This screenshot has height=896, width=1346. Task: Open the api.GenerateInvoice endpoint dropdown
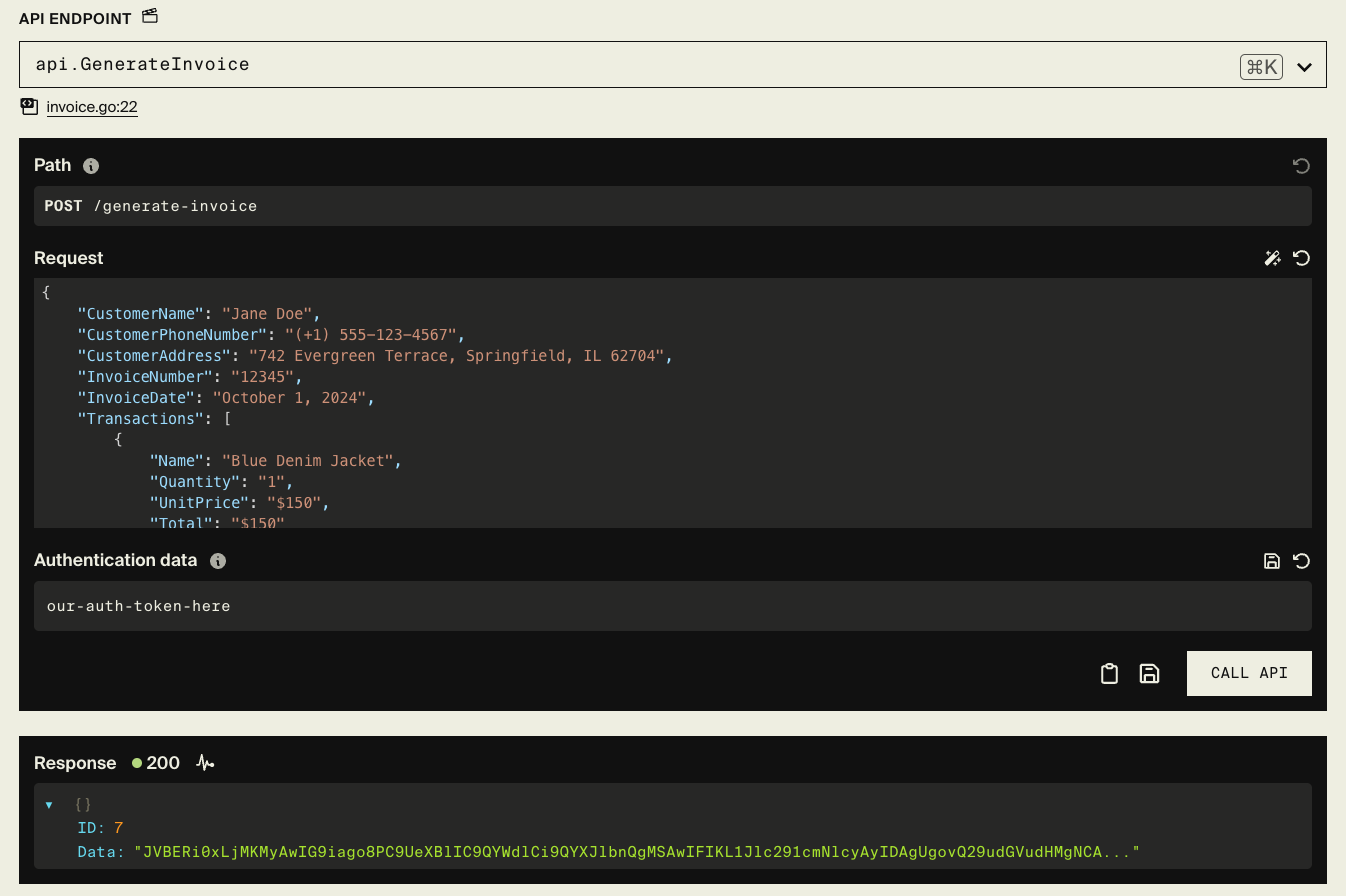coord(672,65)
